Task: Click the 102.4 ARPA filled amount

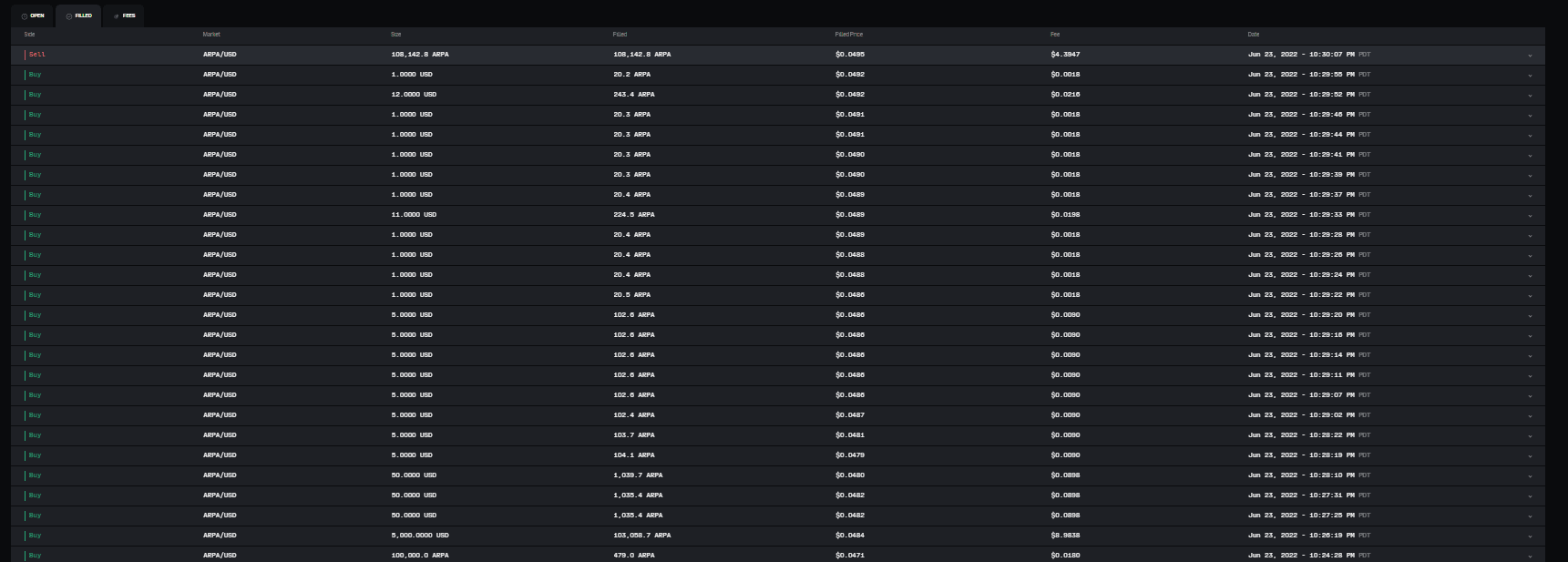Action: pos(634,415)
